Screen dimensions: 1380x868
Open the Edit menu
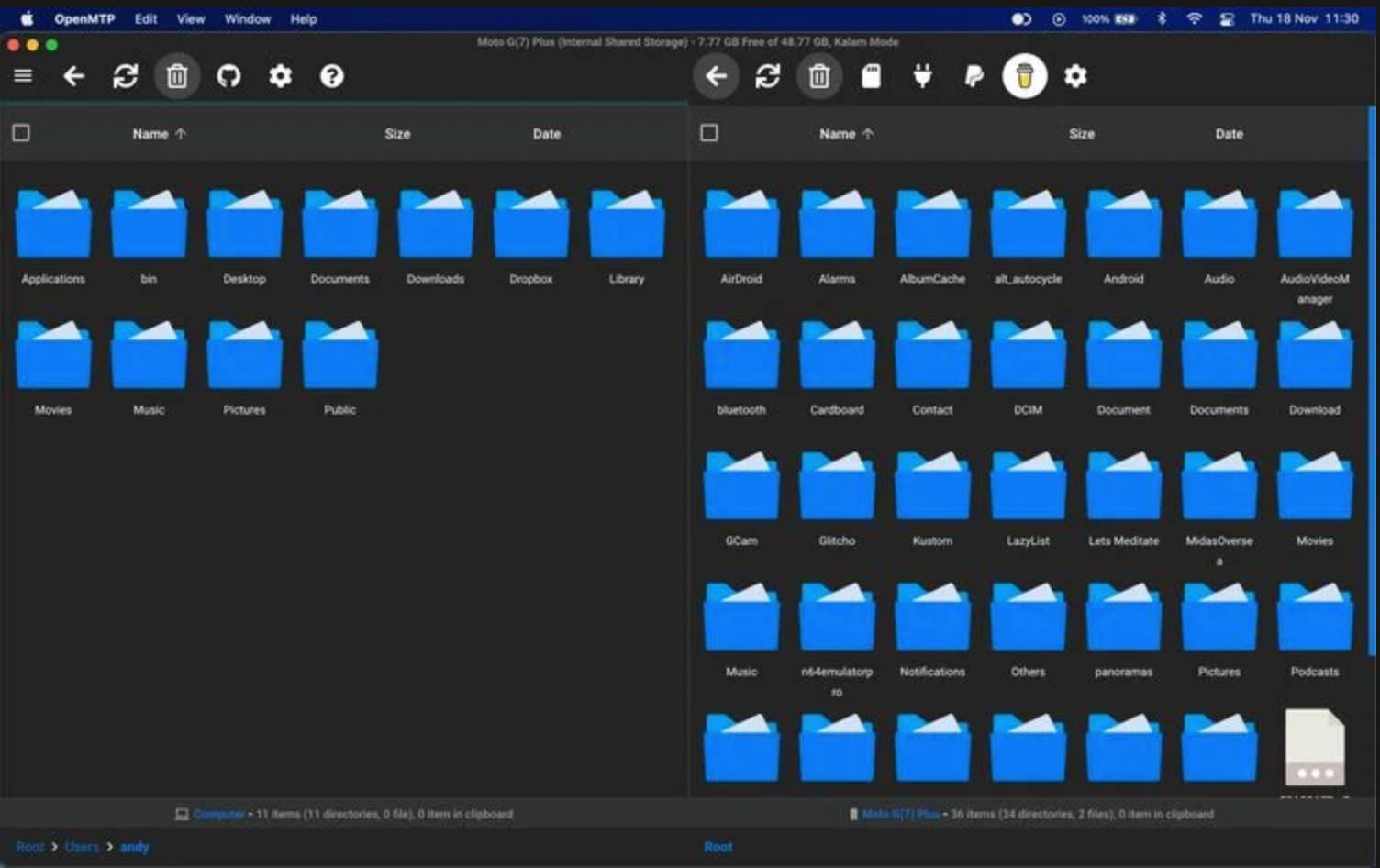click(146, 18)
